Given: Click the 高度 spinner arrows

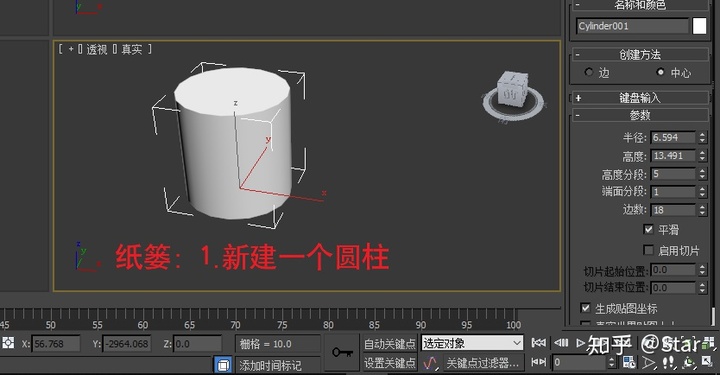Looking at the screenshot, I should (x=702, y=156).
